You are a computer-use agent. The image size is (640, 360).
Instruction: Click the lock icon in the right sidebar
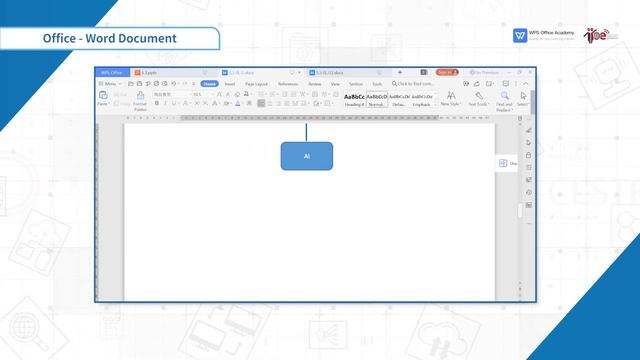[x=529, y=155]
